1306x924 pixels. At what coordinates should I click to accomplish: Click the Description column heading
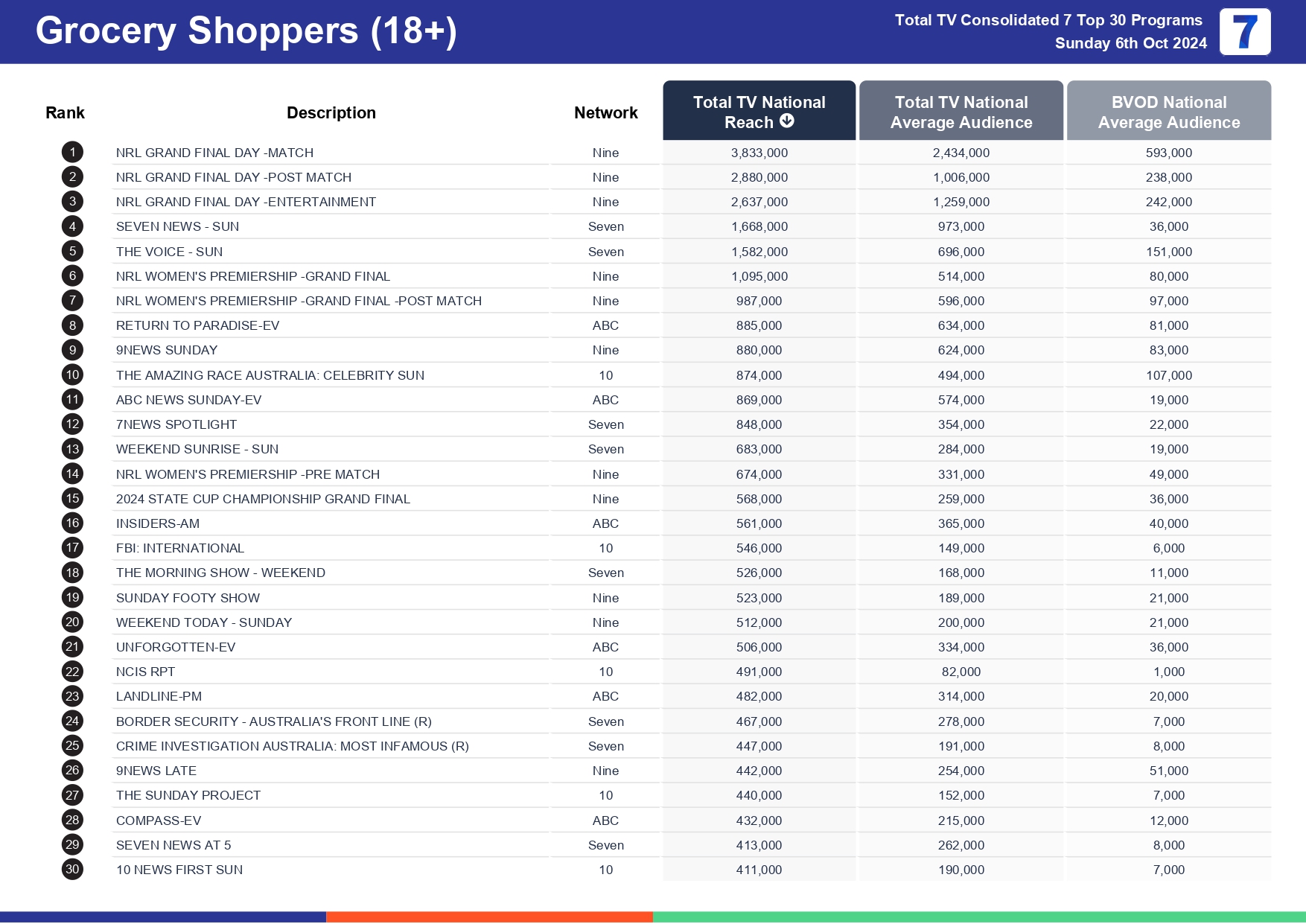coord(331,112)
